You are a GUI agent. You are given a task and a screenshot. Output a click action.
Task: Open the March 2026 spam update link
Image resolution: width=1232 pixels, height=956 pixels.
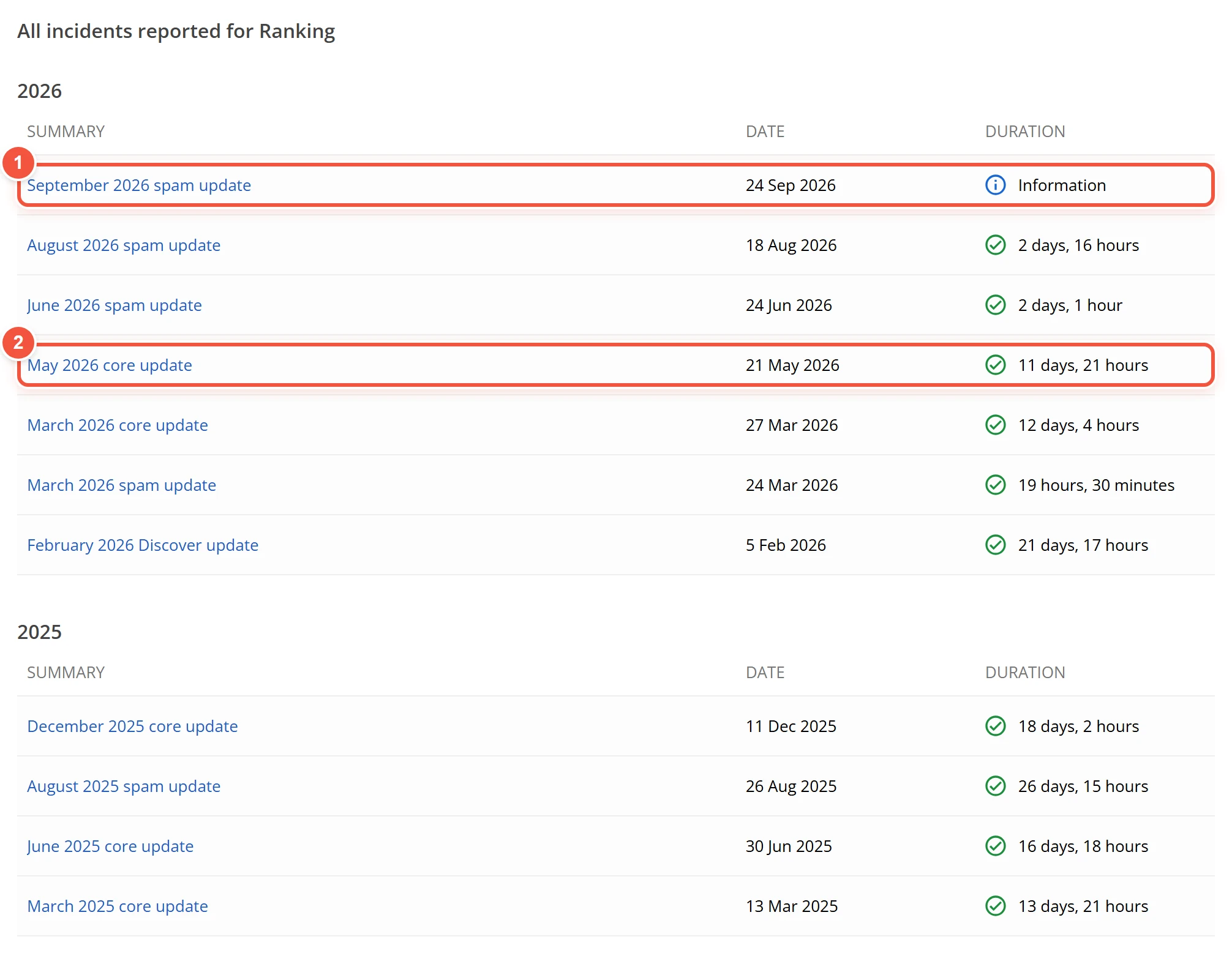tap(122, 485)
